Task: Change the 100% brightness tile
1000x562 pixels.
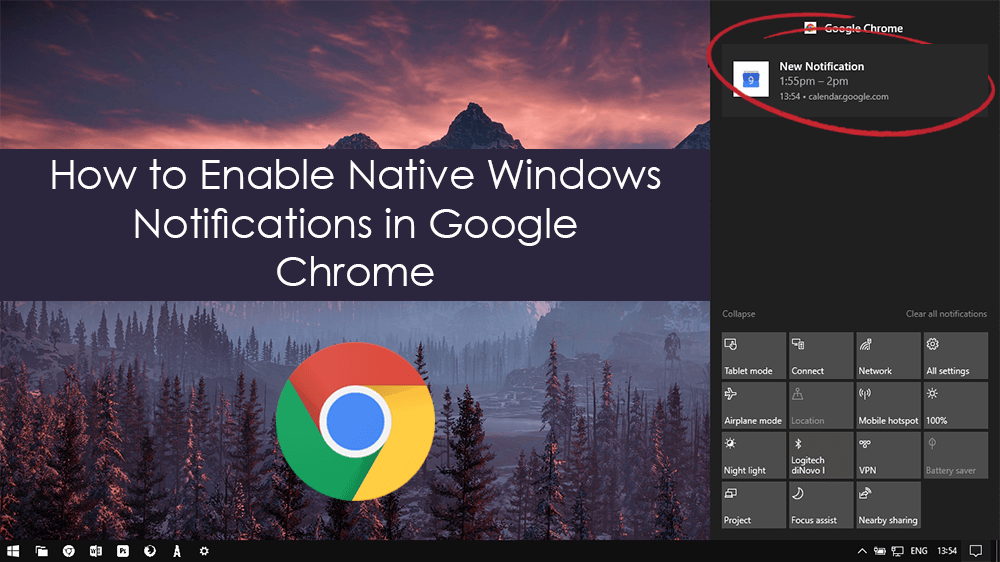Action: (x=955, y=406)
